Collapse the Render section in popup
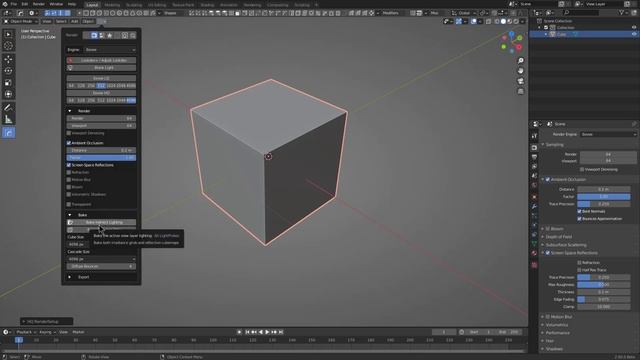Image resolution: width=640 pixels, height=360 pixels. [x=70, y=111]
